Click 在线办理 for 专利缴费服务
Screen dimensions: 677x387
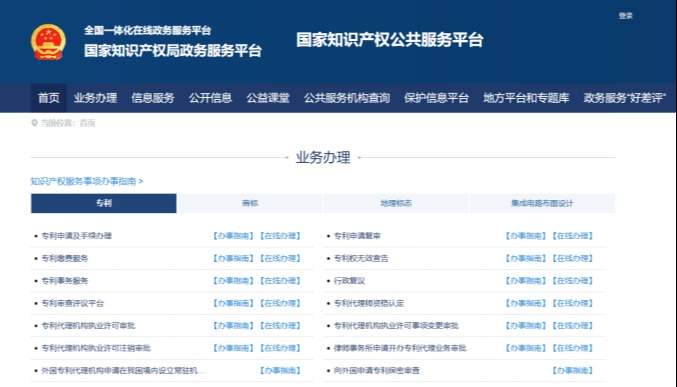coord(281,258)
